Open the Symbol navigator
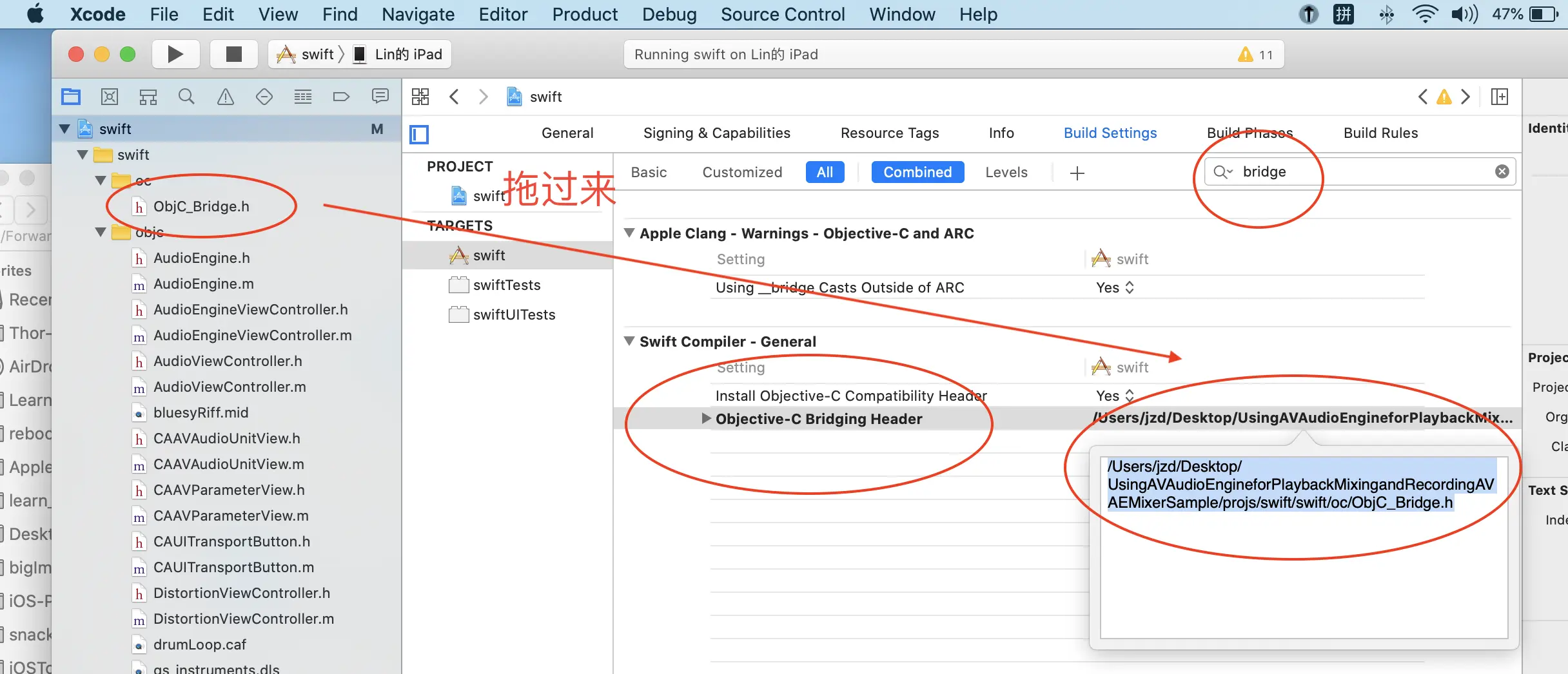This screenshot has width=1568, height=674. click(x=148, y=97)
